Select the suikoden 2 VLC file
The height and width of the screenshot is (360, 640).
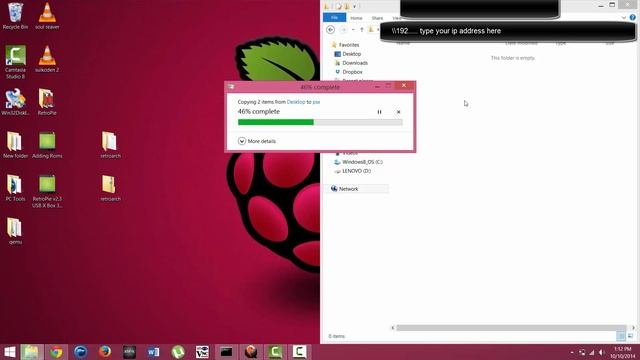(x=47, y=59)
